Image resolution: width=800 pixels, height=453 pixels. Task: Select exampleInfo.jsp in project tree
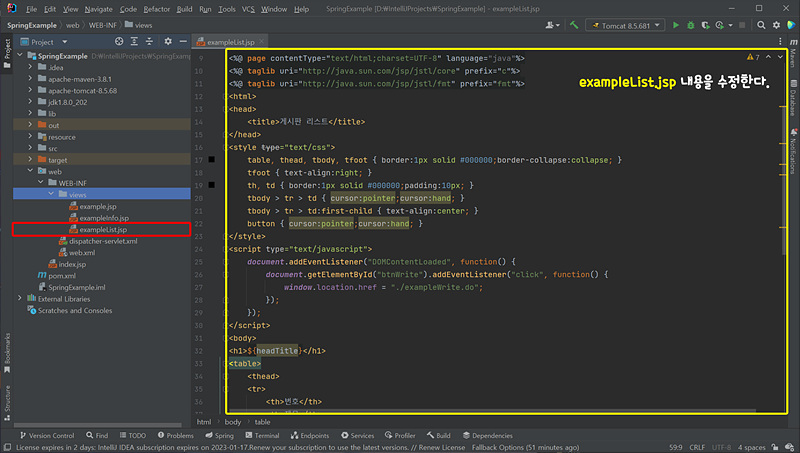pyautogui.click(x=104, y=218)
